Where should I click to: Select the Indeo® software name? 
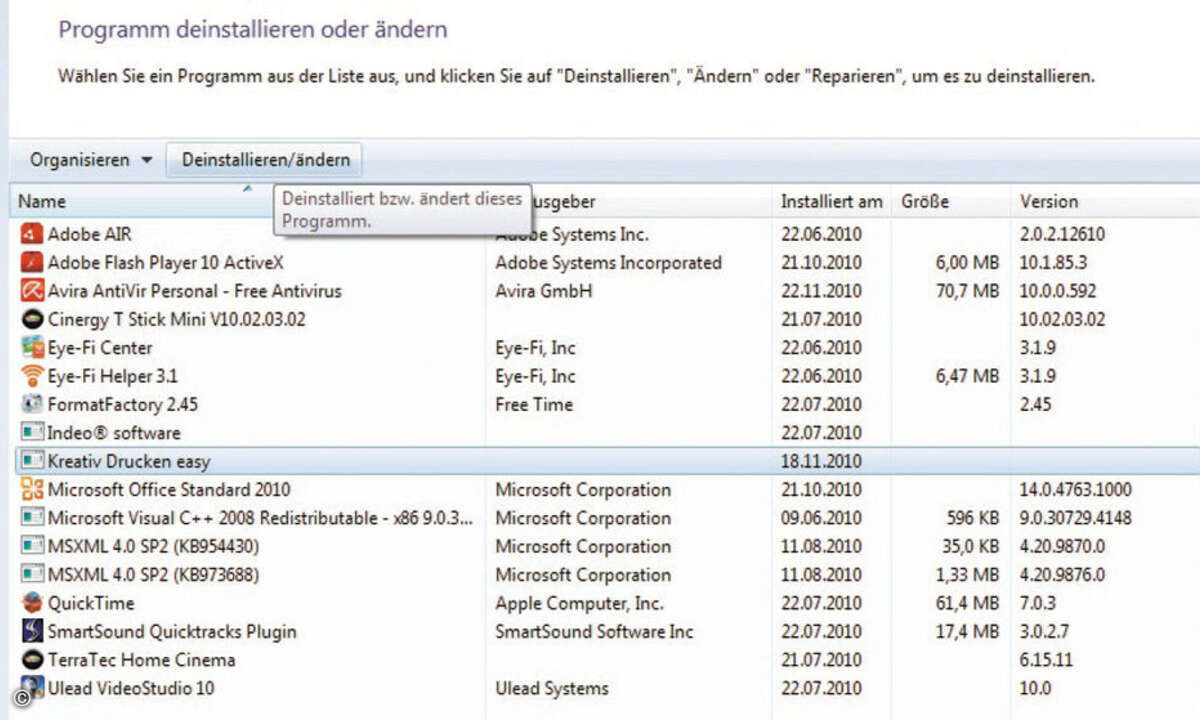point(114,433)
